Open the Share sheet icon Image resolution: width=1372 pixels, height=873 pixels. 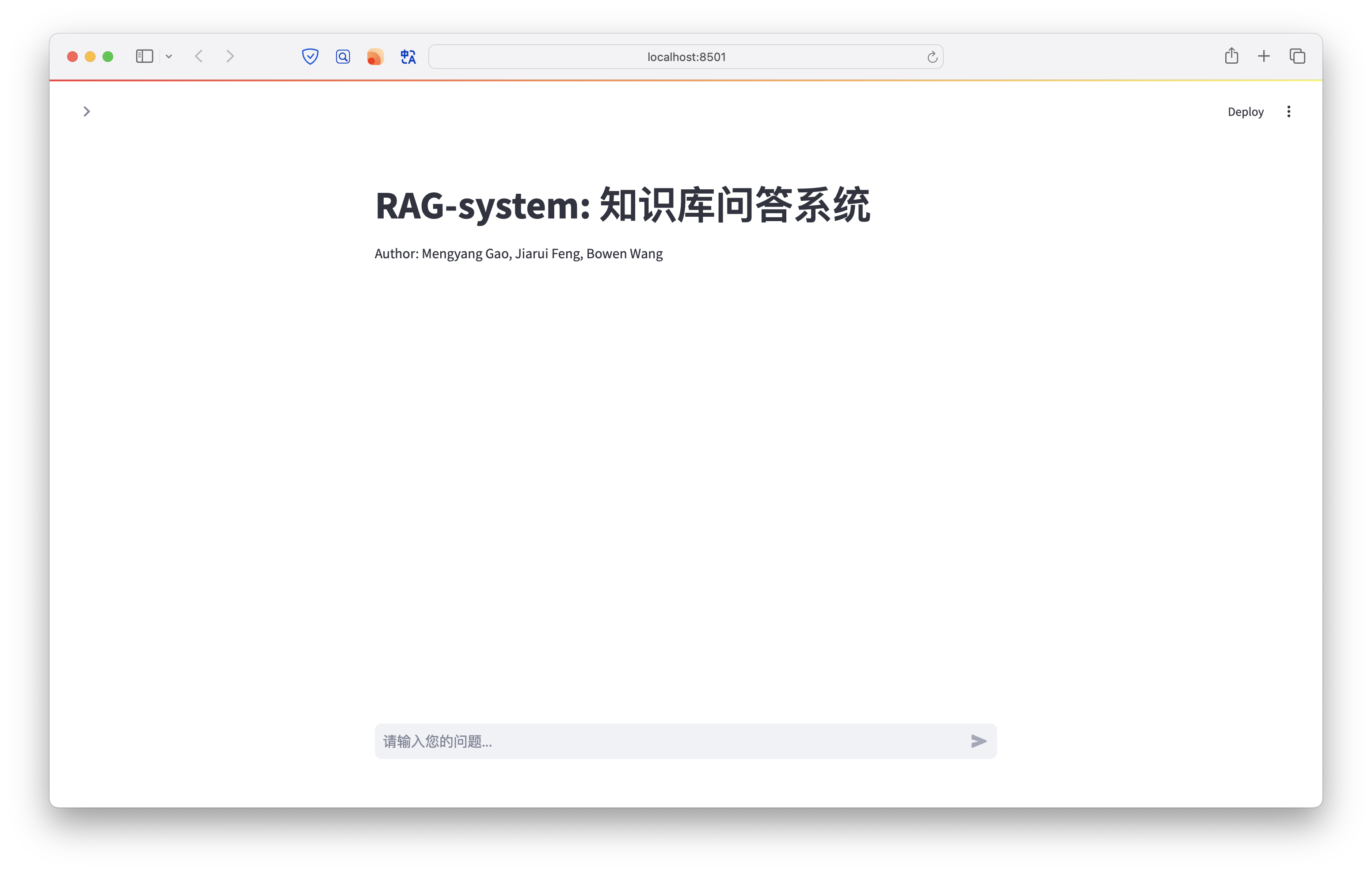tap(1232, 56)
